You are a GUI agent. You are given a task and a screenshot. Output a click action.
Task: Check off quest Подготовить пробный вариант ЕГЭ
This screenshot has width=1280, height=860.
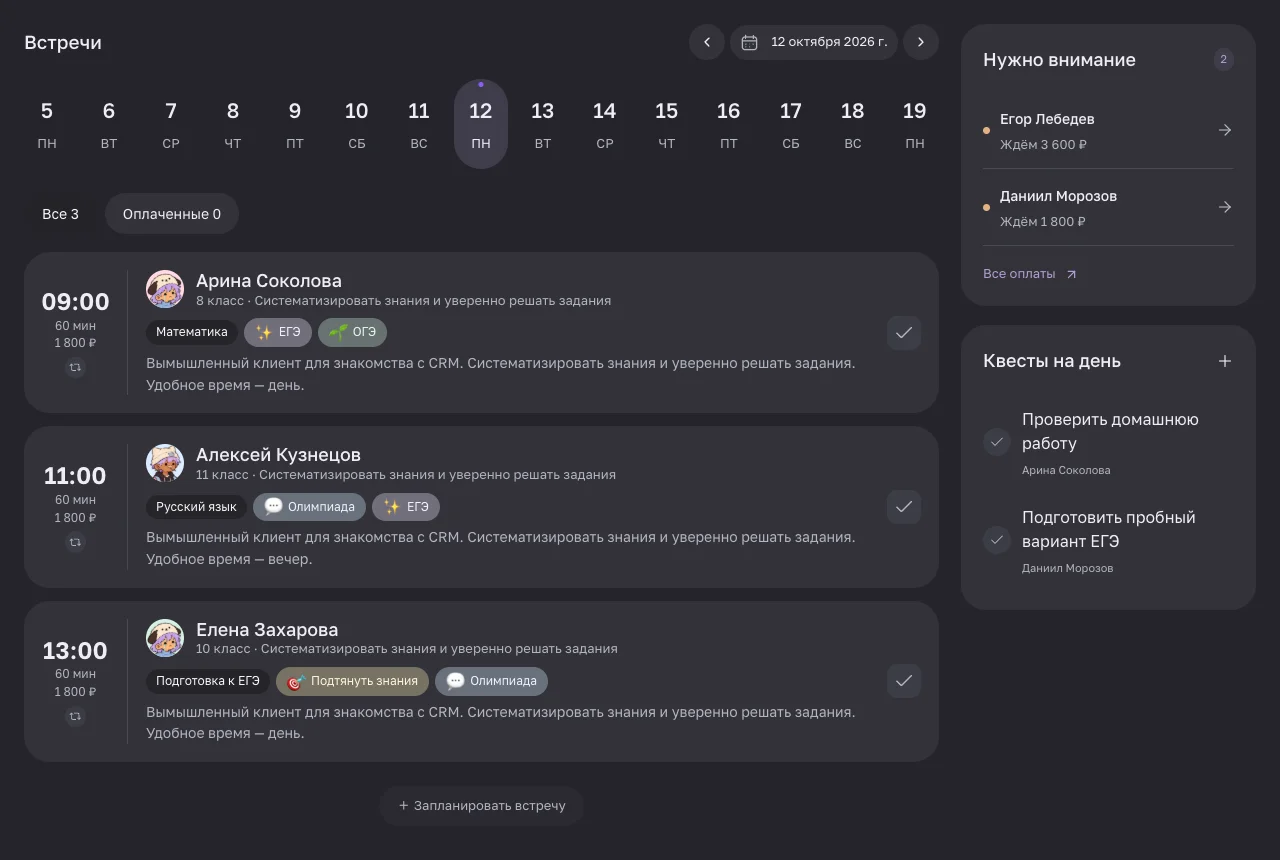pyautogui.click(x=997, y=540)
